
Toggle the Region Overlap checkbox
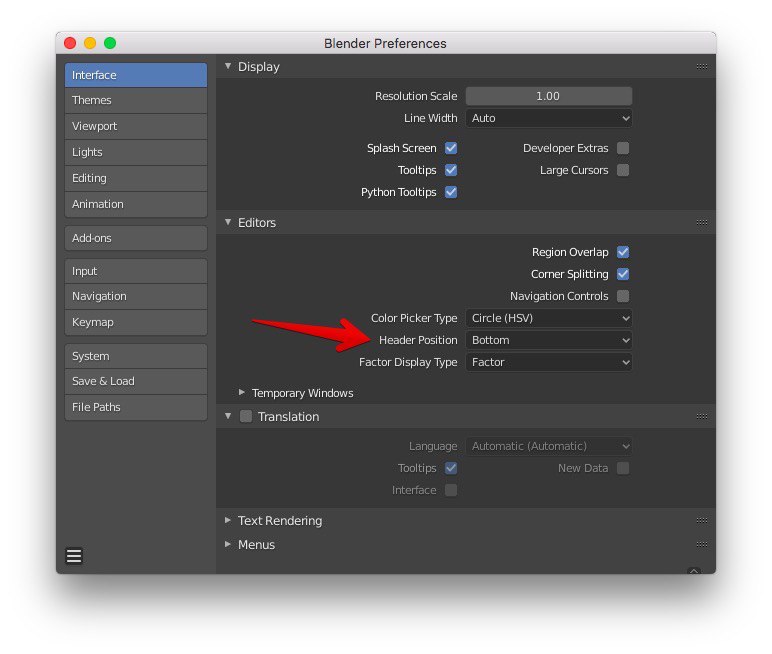coord(623,252)
